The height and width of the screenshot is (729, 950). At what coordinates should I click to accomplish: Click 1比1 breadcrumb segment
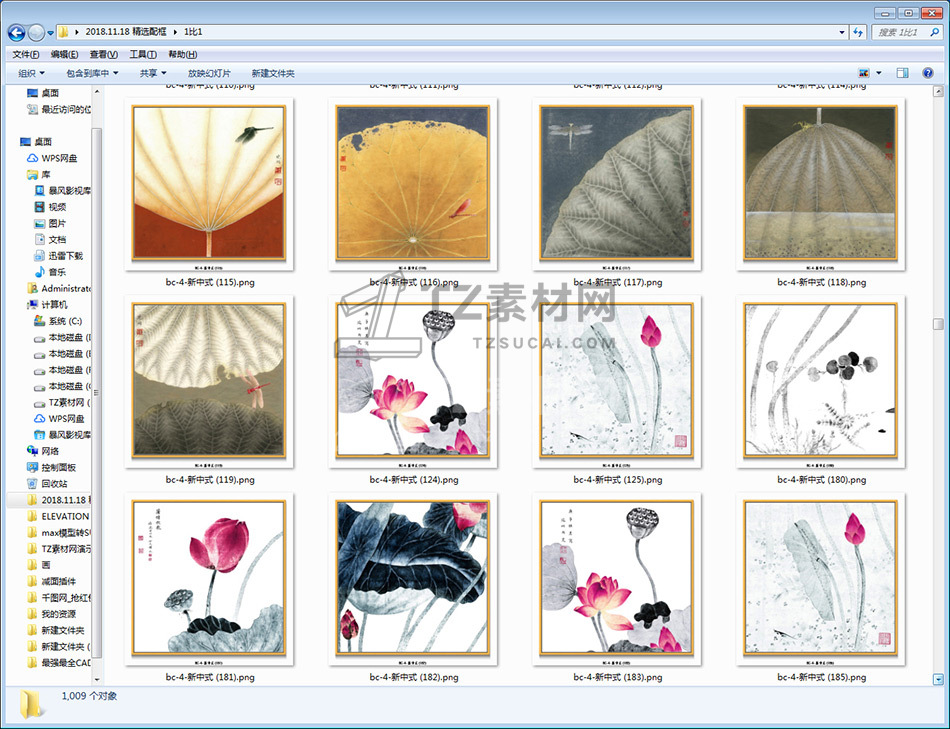tap(193, 32)
